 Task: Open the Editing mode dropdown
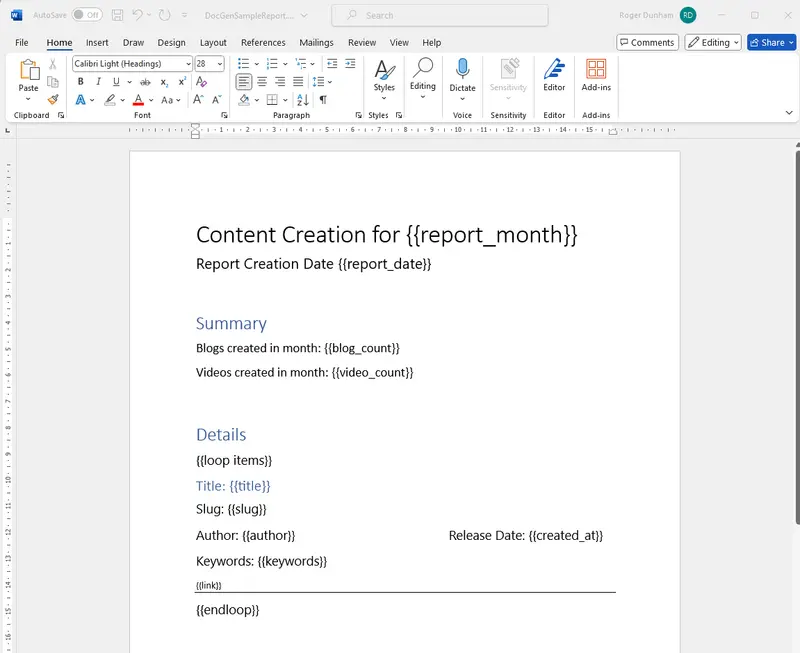tap(713, 43)
